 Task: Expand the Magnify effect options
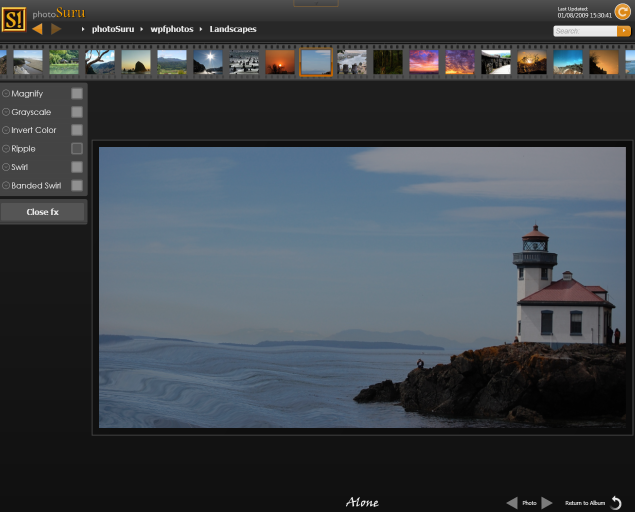point(6,93)
